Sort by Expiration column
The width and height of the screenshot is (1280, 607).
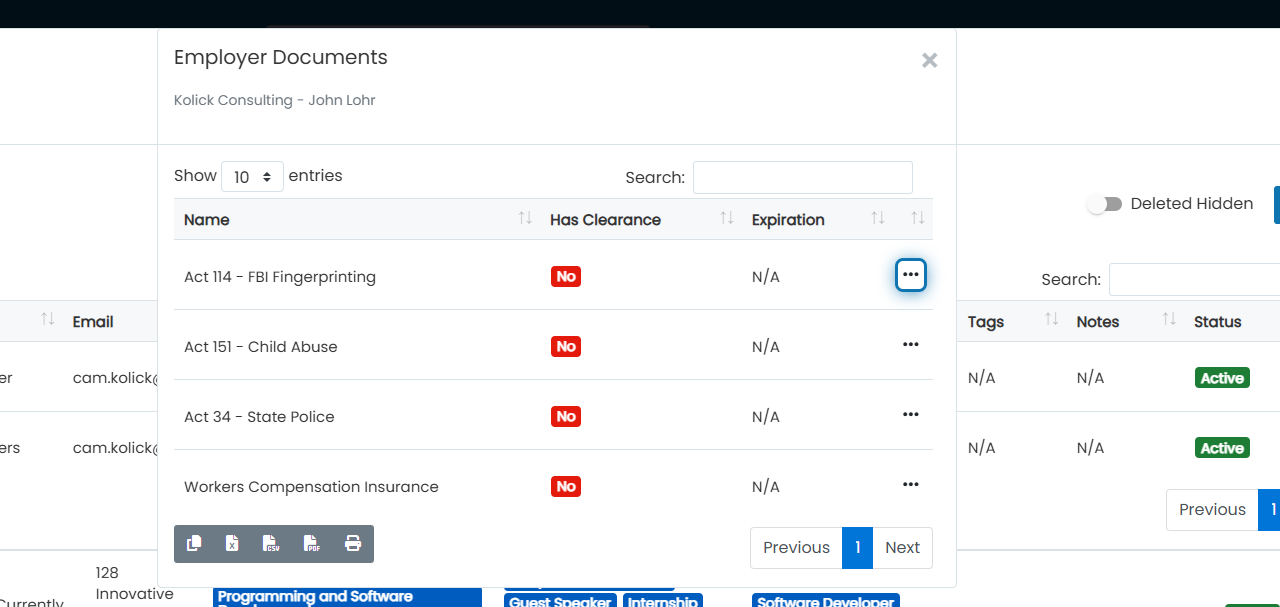tap(817, 219)
